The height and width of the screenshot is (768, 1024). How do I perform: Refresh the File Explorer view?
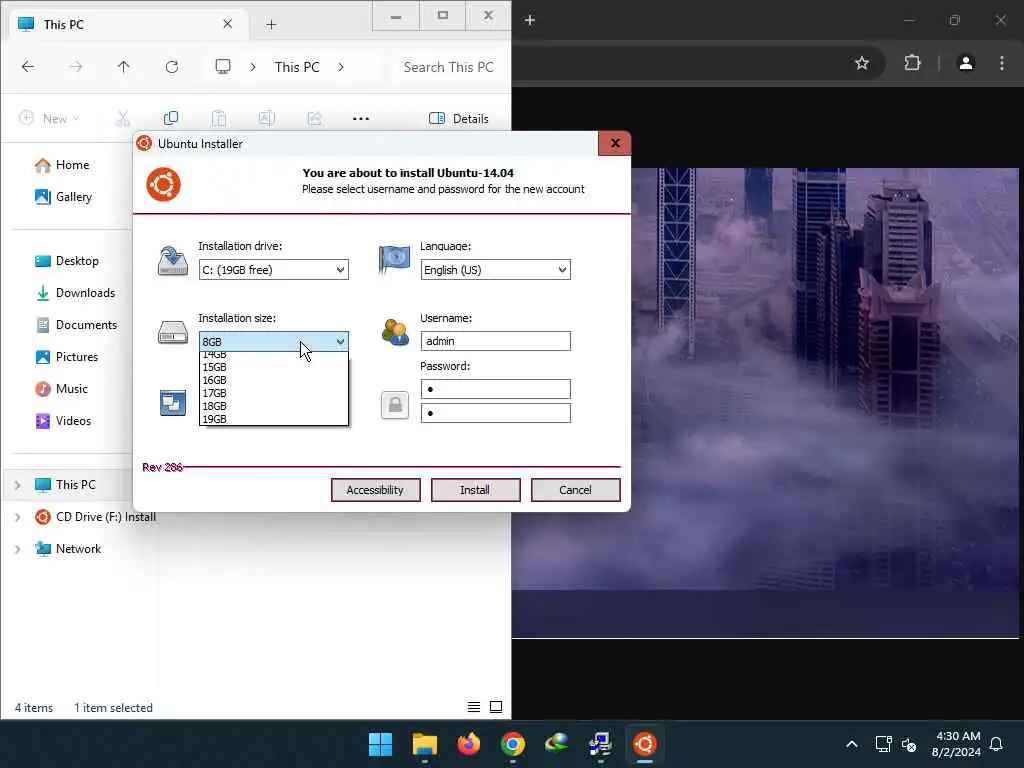[x=172, y=67]
